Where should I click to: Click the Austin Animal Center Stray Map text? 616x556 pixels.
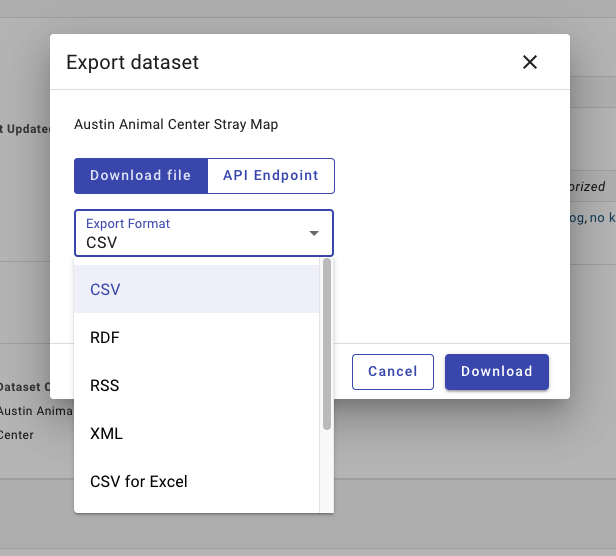pyautogui.click(x=176, y=124)
